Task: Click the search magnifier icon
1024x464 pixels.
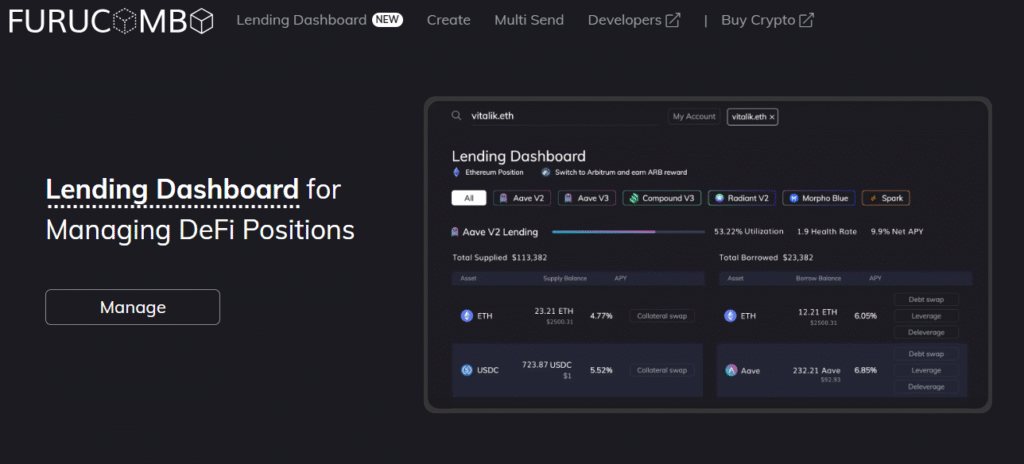Action: coord(456,116)
